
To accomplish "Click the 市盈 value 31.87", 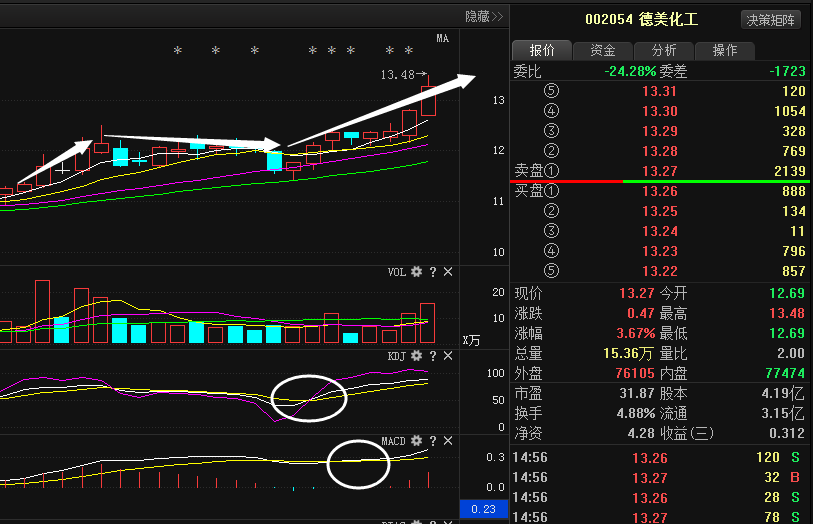I will tap(637, 393).
